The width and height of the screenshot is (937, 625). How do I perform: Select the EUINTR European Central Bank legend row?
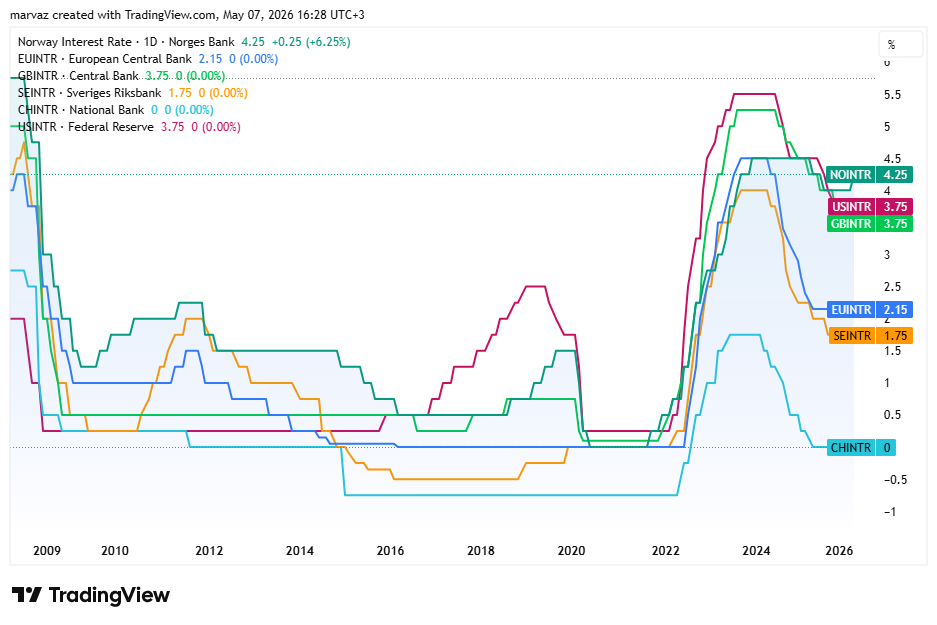click(x=148, y=59)
